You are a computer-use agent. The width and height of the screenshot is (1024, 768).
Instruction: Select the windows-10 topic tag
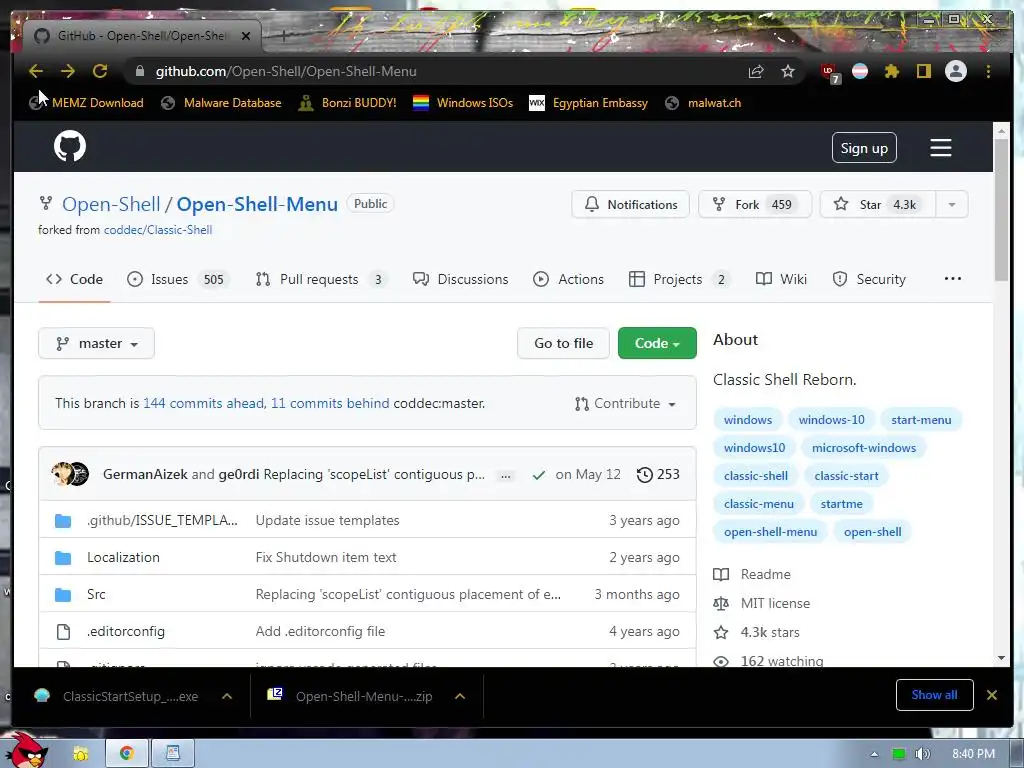coord(831,420)
